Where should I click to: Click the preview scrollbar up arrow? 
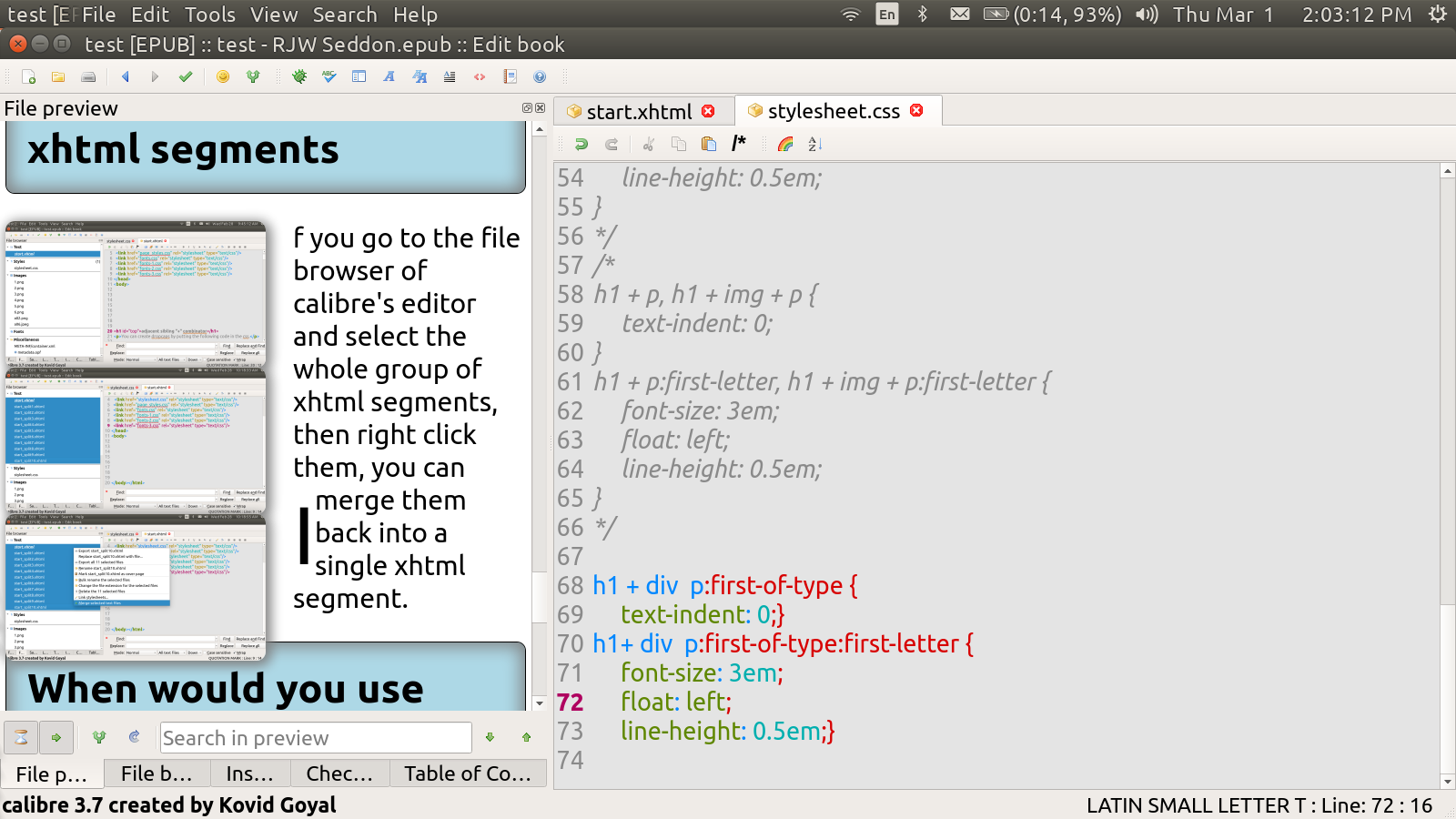pyautogui.click(x=540, y=129)
